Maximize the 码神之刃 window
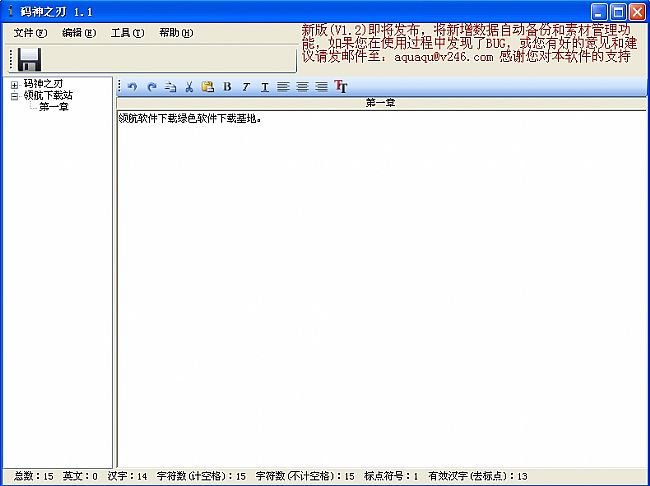Viewport: 650px width, 486px height. point(618,12)
